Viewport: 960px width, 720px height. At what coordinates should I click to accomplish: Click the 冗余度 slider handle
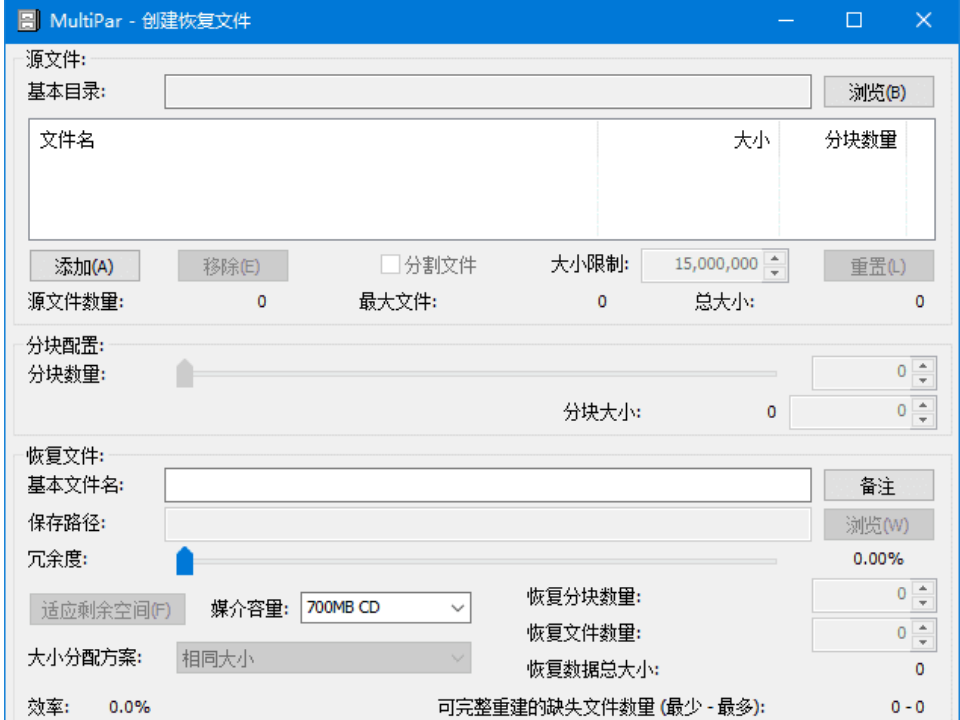click(x=184, y=559)
